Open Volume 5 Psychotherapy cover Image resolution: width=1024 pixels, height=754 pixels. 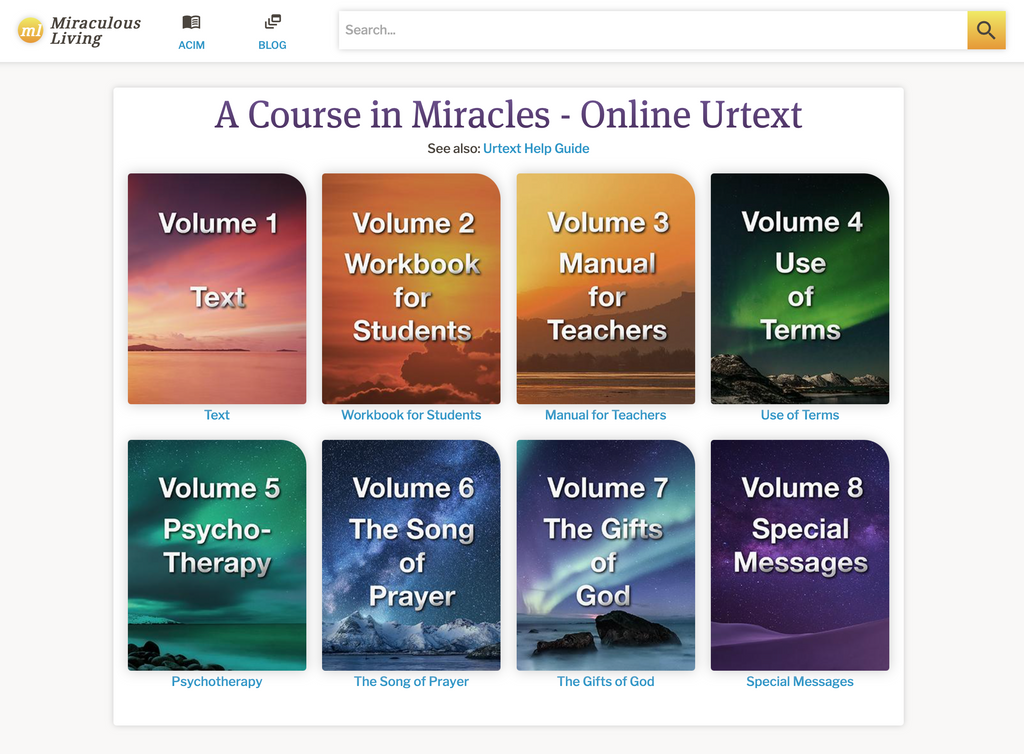217,555
